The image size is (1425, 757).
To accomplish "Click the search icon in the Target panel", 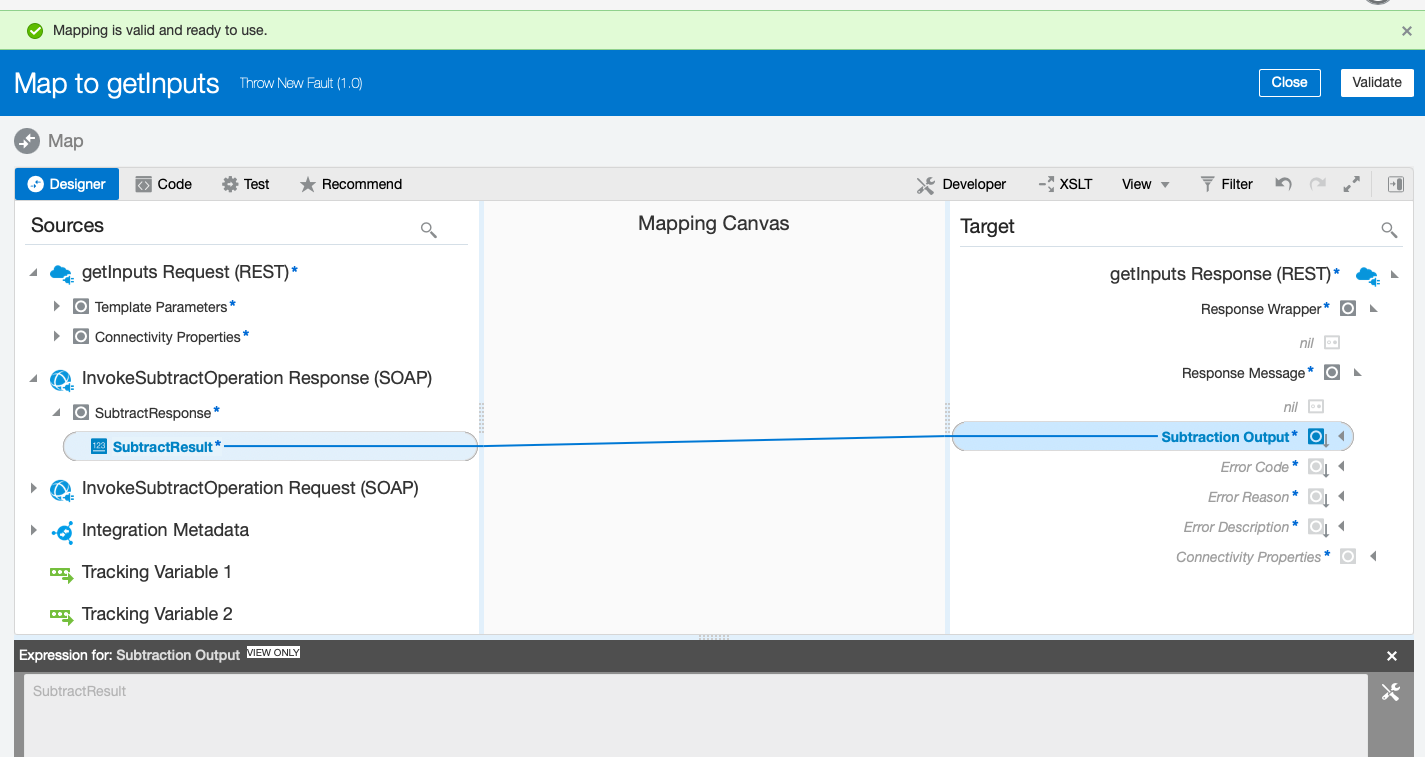I will click(x=1389, y=229).
